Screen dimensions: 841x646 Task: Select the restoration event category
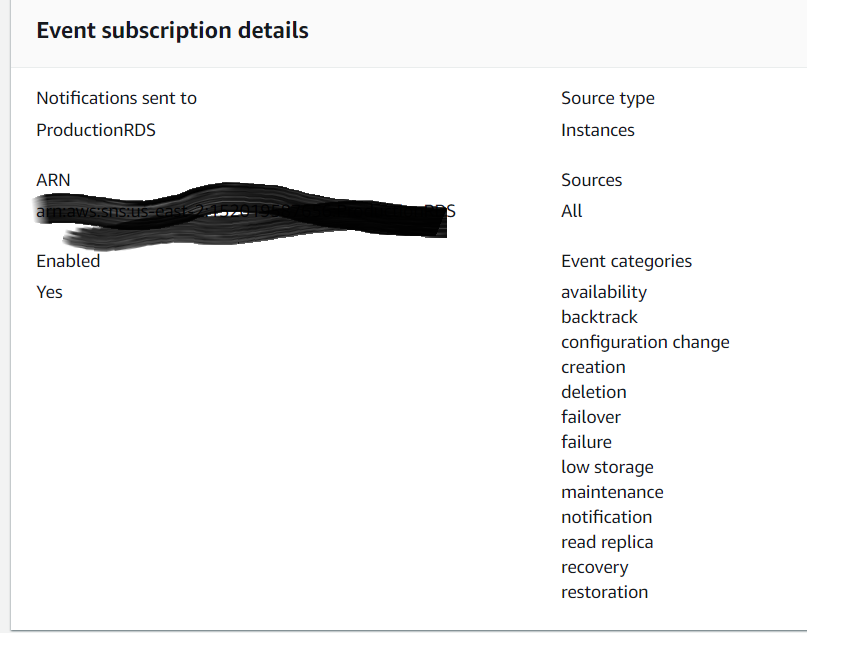[x=604, y=592]
